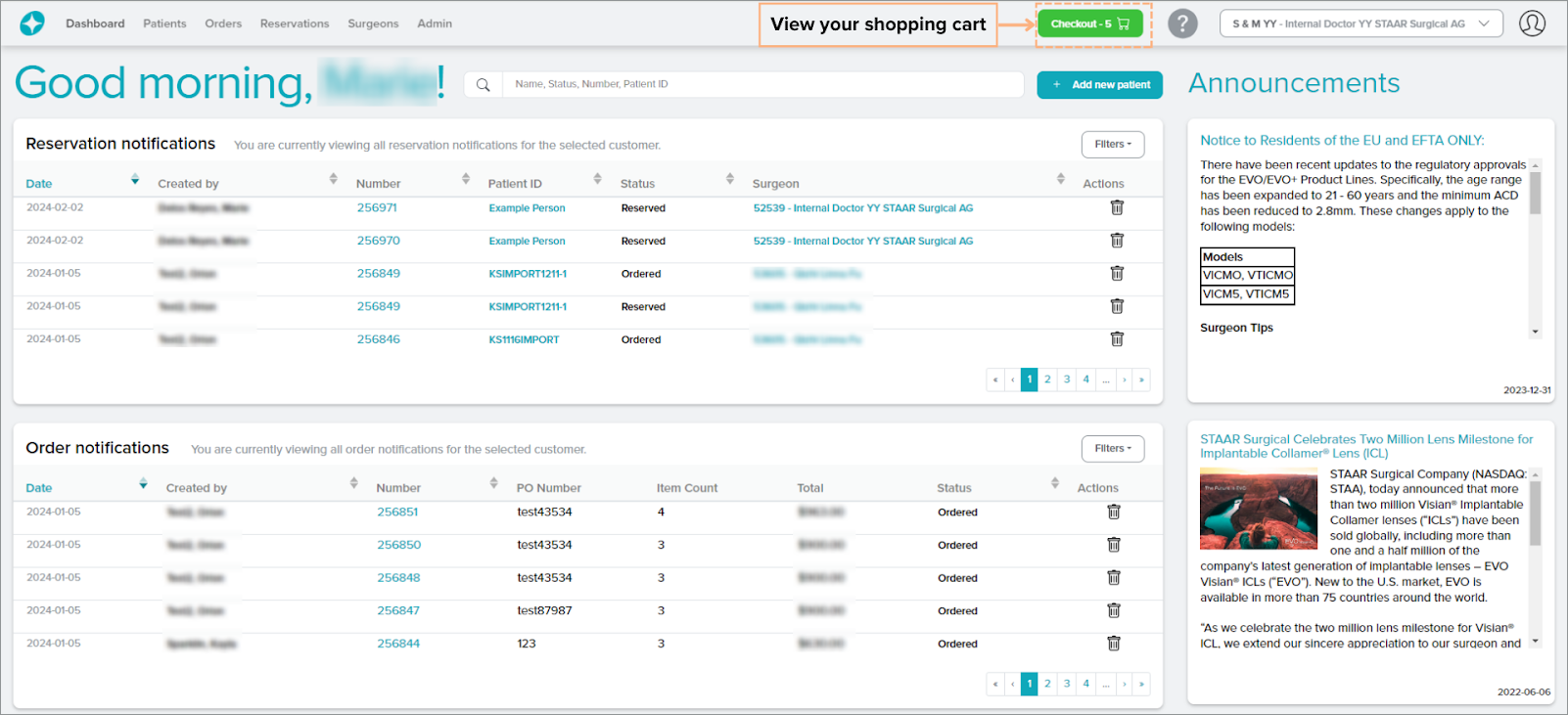The image size is (1568, 715).
Task: Delete reservation 256846 using trash icon
Action: [1117, 339]
